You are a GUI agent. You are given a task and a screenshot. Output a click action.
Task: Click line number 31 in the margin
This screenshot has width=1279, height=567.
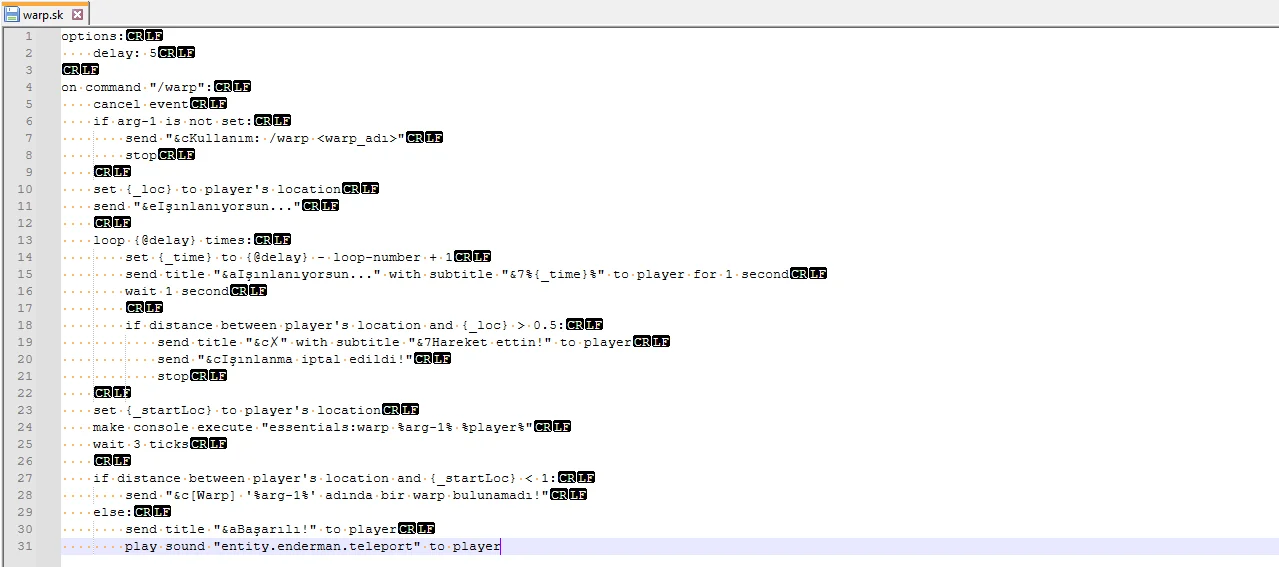click(25, 546)
